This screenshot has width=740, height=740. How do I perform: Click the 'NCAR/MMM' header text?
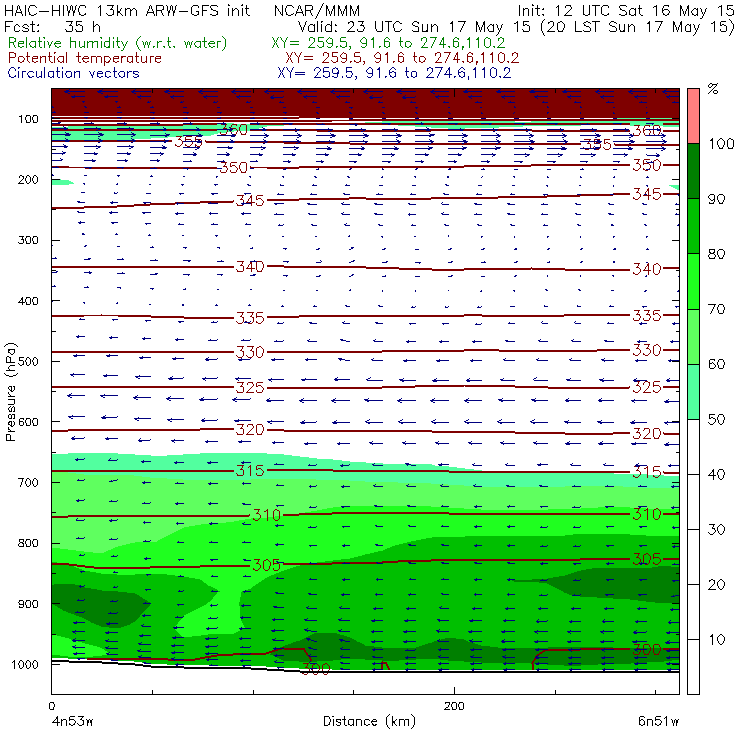(x=317, y=11)
